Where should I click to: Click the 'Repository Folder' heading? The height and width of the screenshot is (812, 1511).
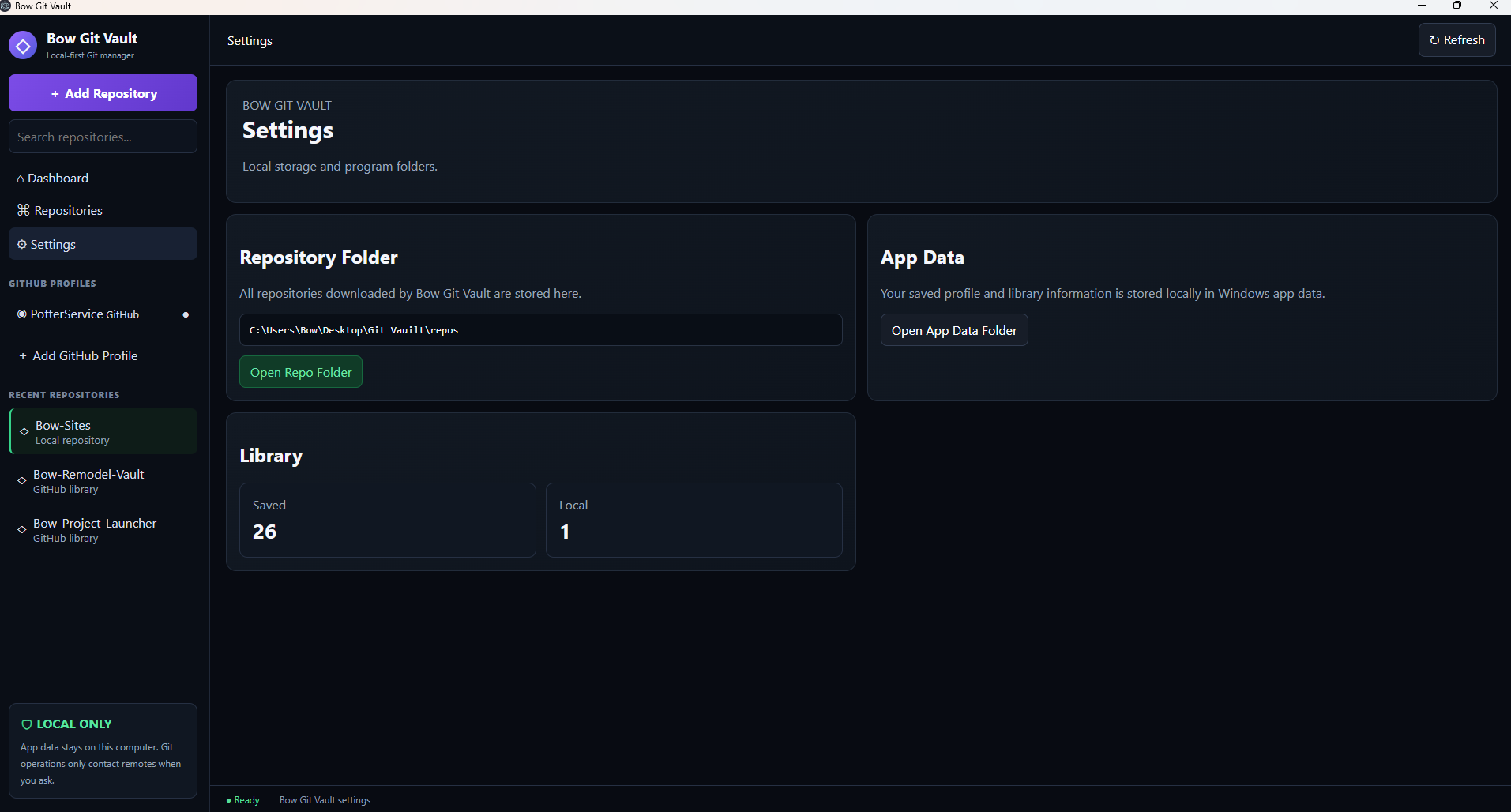point(318,258)
